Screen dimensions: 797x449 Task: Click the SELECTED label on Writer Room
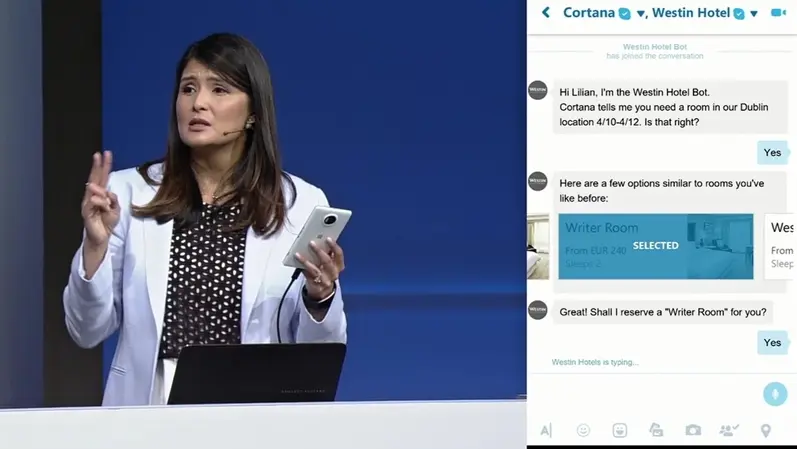coord(656,246)
